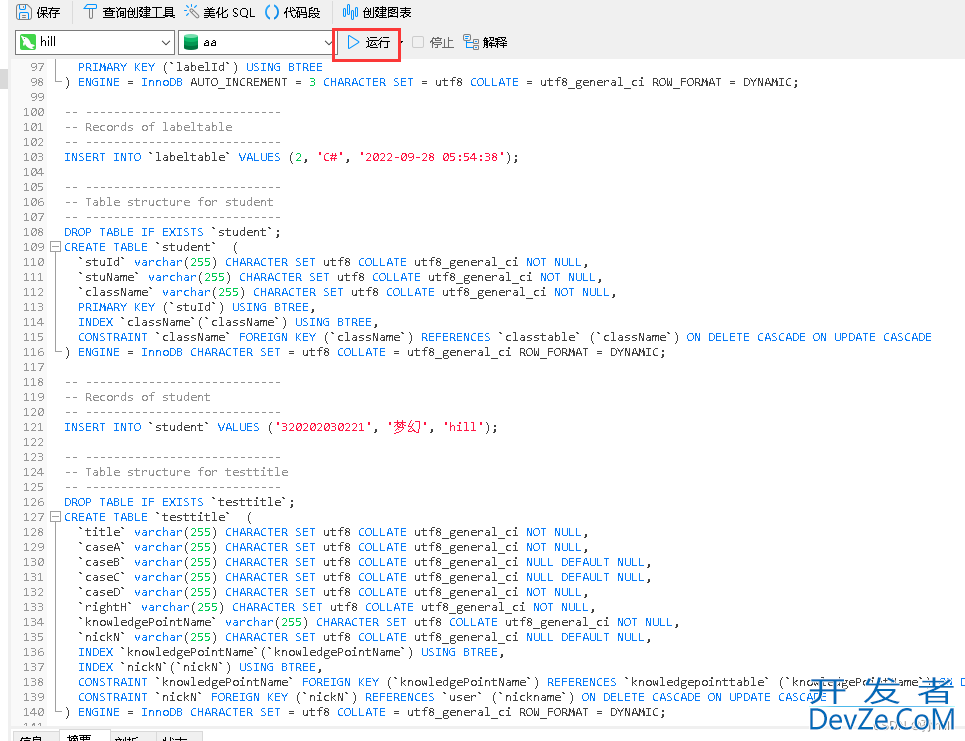This screenshot has width=965, height=741.
Task: Click the INDEX `className` USING BTREE line
Action: coord(228,322)
